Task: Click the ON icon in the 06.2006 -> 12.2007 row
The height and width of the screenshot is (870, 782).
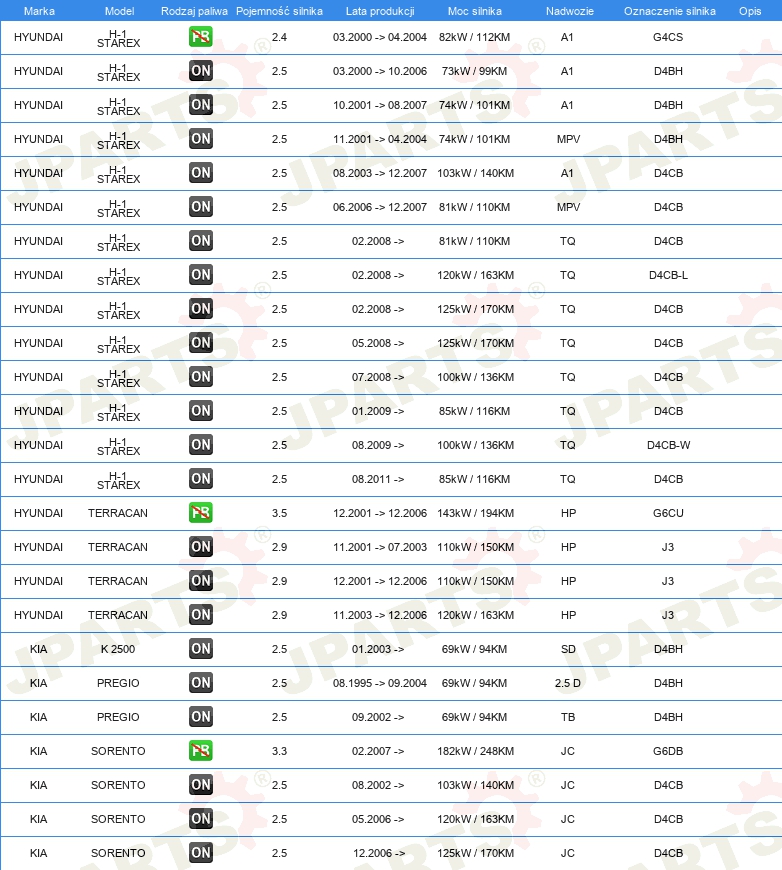Action: click(x=200, y=207)
